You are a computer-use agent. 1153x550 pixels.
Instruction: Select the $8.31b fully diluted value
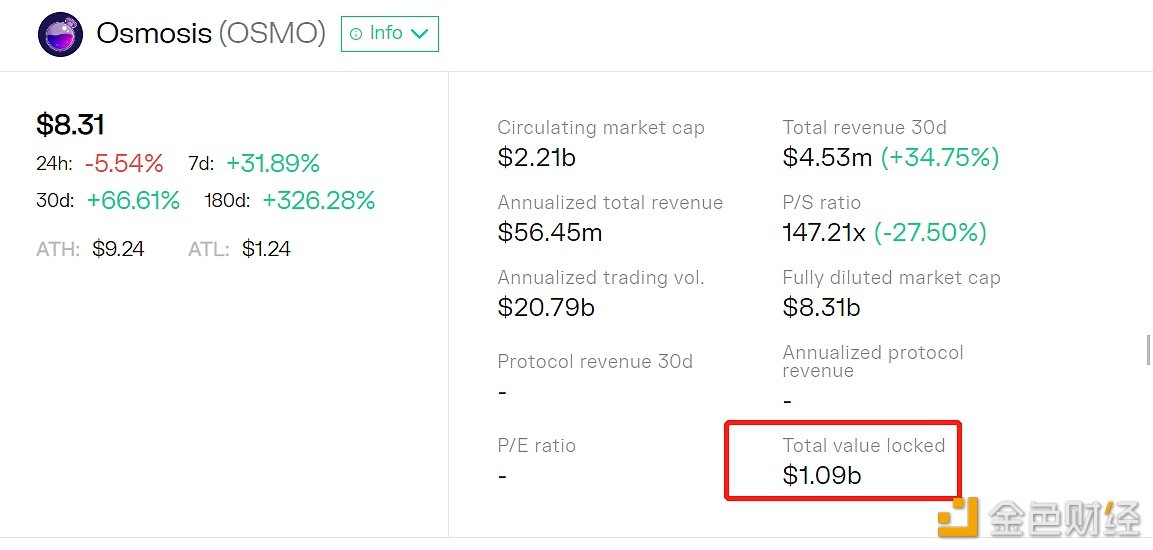821,307
